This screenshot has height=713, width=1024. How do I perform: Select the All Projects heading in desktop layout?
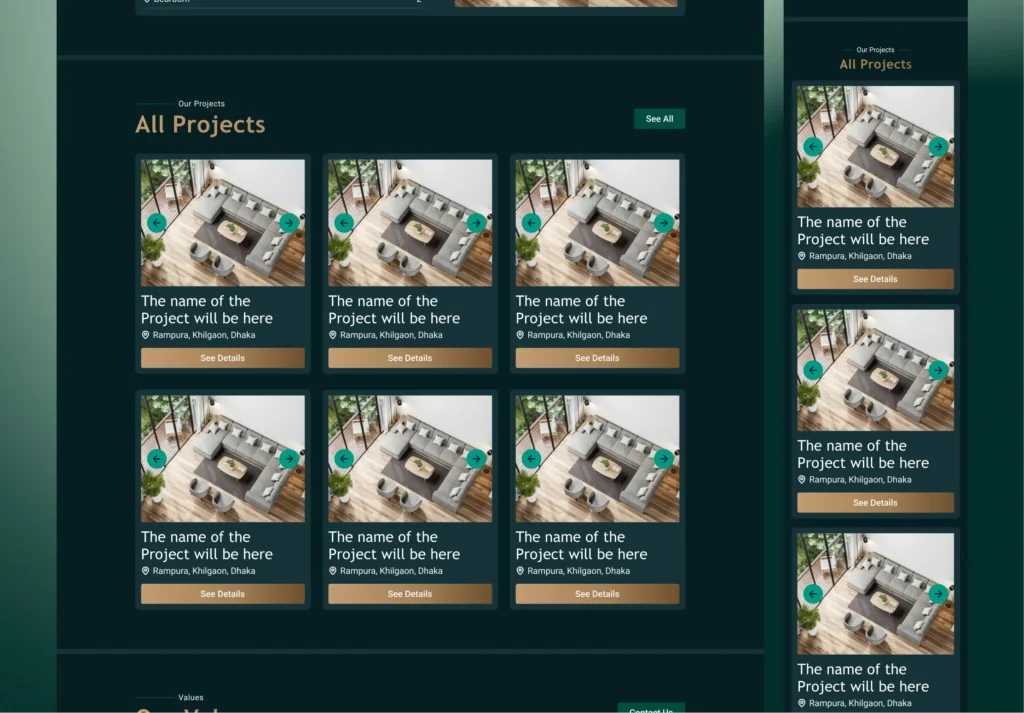click(x=200, y=125)
